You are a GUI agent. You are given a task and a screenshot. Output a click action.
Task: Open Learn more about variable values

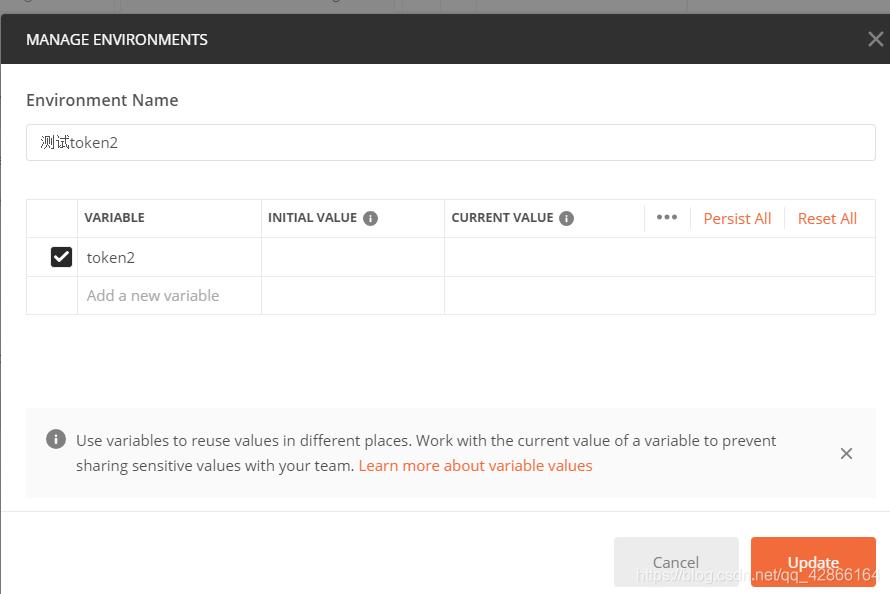point(476,466)
